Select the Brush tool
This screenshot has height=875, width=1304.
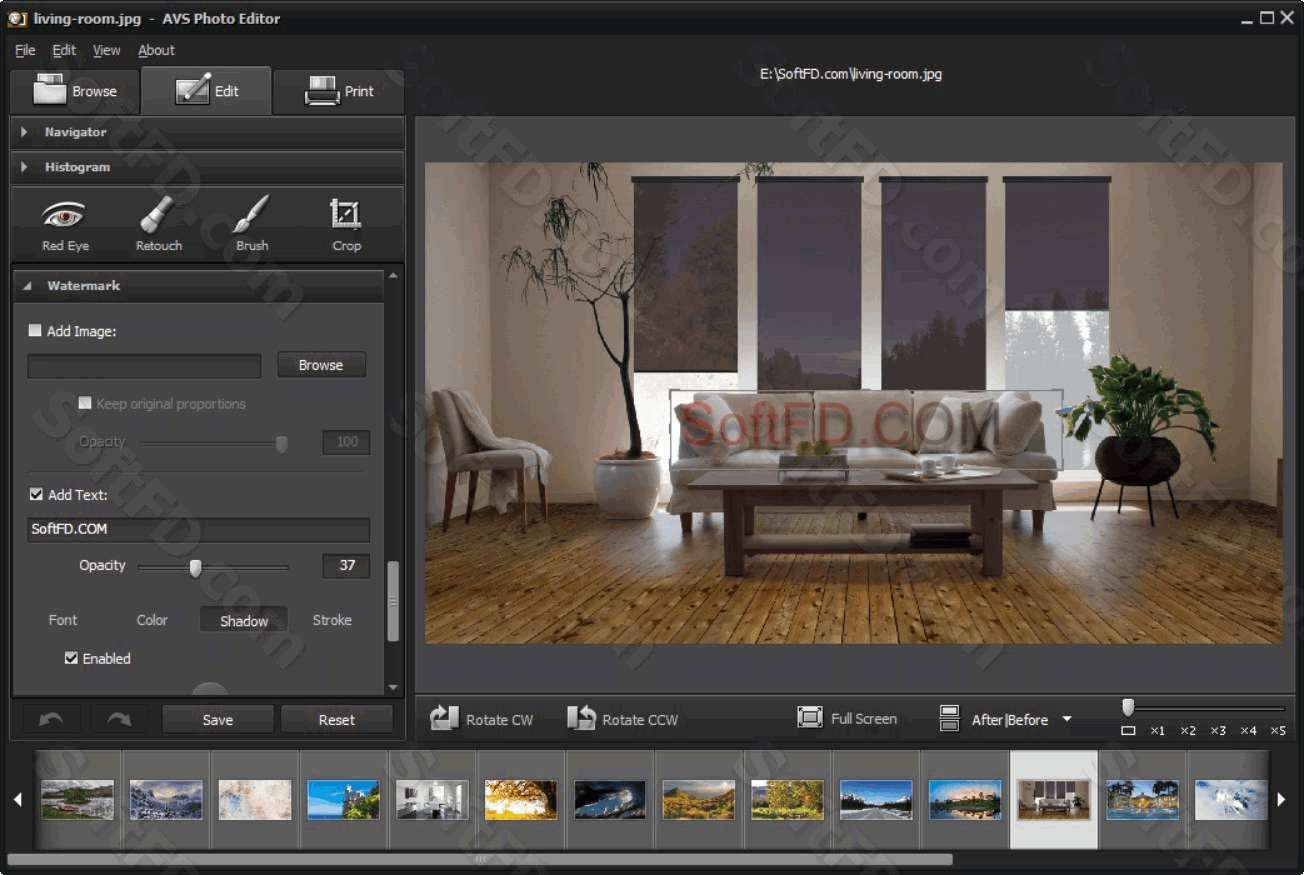(252, 224)
